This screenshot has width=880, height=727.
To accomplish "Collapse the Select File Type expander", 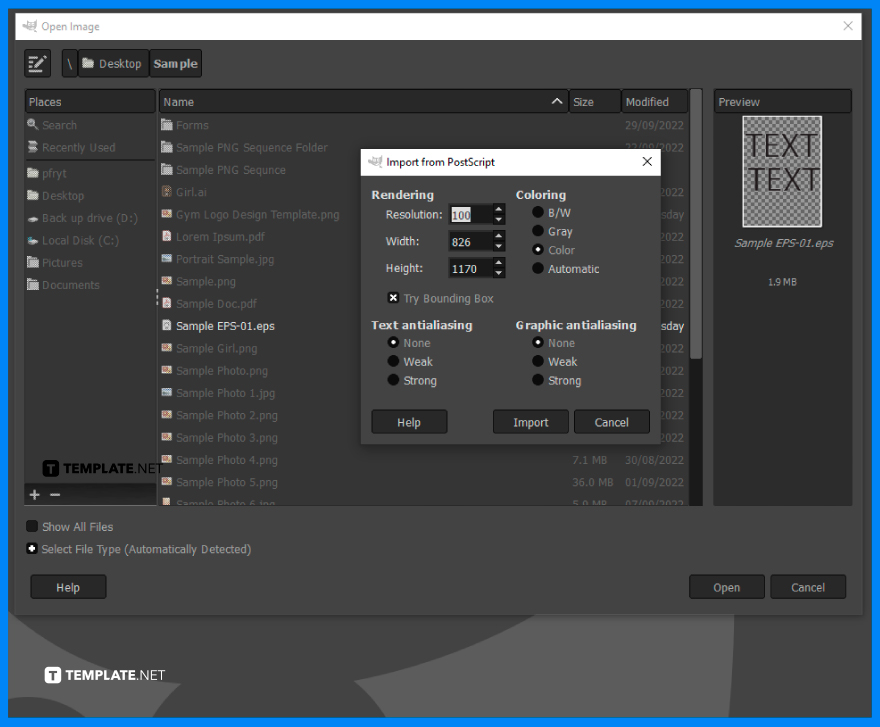I will pyautogui.click(x=31, y=548).
